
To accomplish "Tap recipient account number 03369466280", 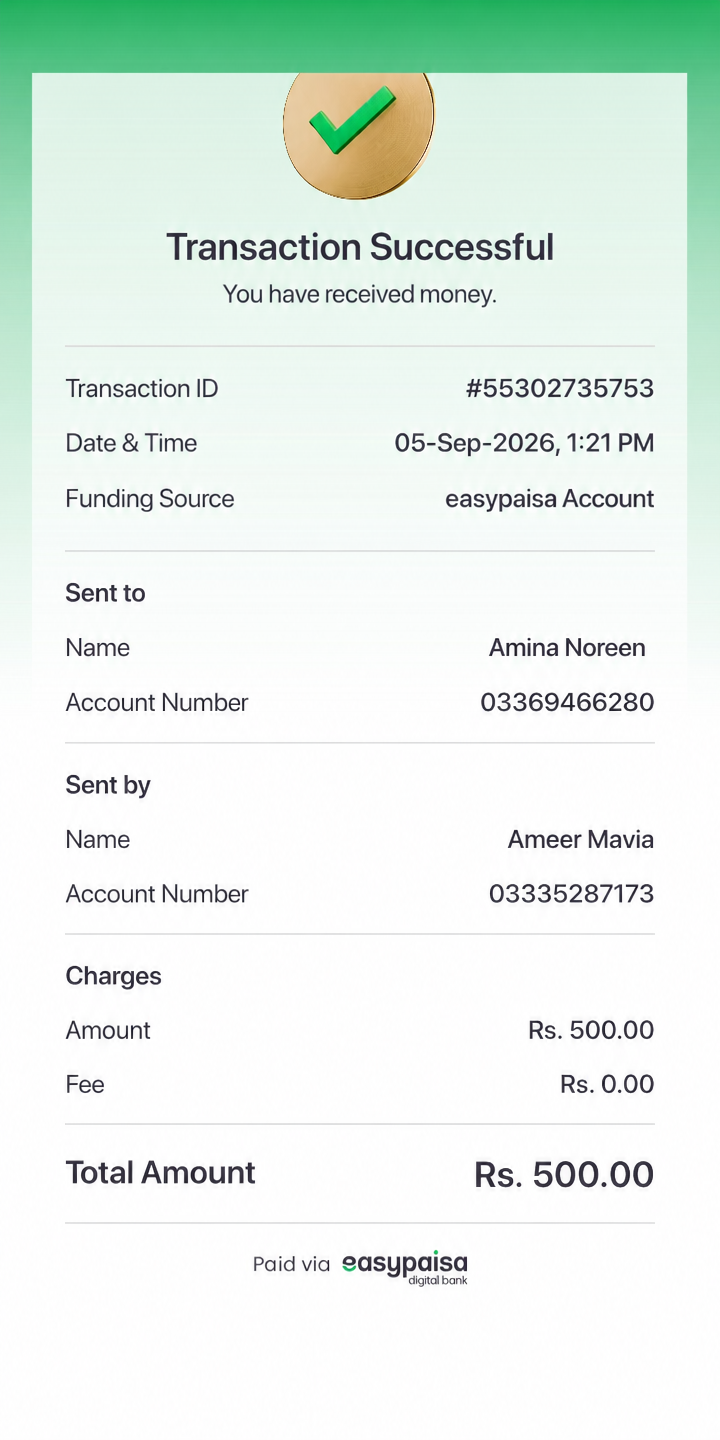I will [x=567, y=703].
